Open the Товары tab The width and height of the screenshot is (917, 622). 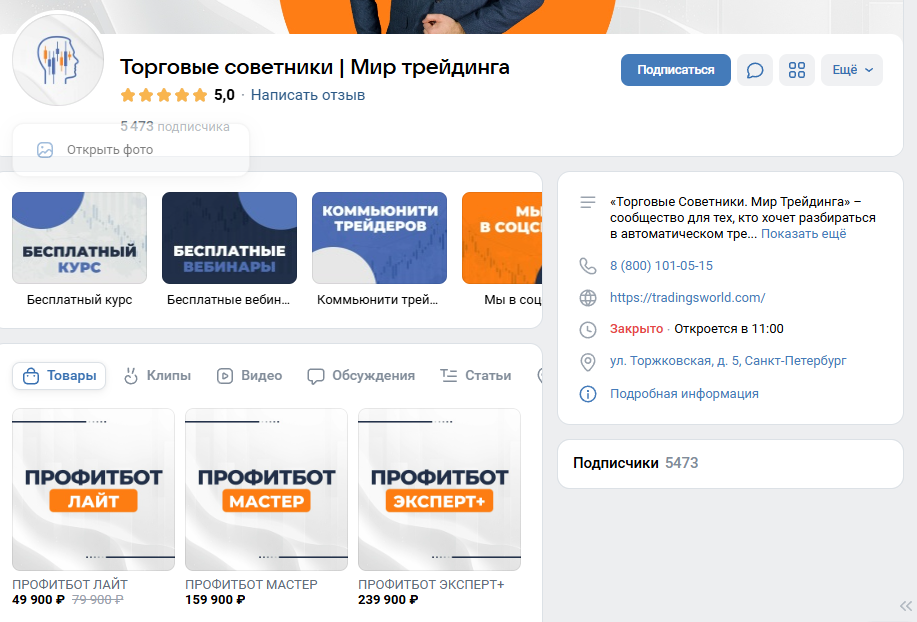[x=58, y=375]
